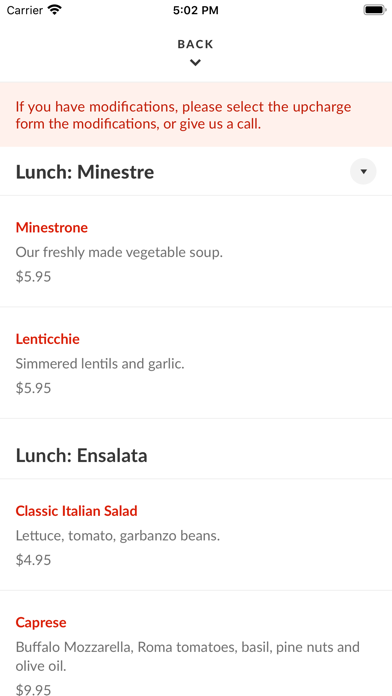Image resolution: width=392 pixels, height=696 pixels.
Task: Open the menu category dropdown arrow
Action: pos(363,171)
